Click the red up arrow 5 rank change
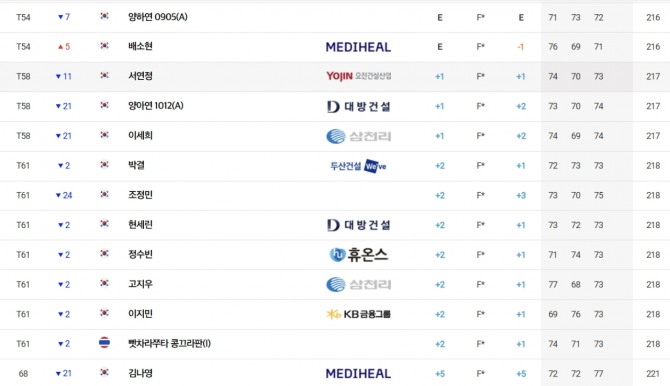670x386 pixels. [x=64, y=47]
